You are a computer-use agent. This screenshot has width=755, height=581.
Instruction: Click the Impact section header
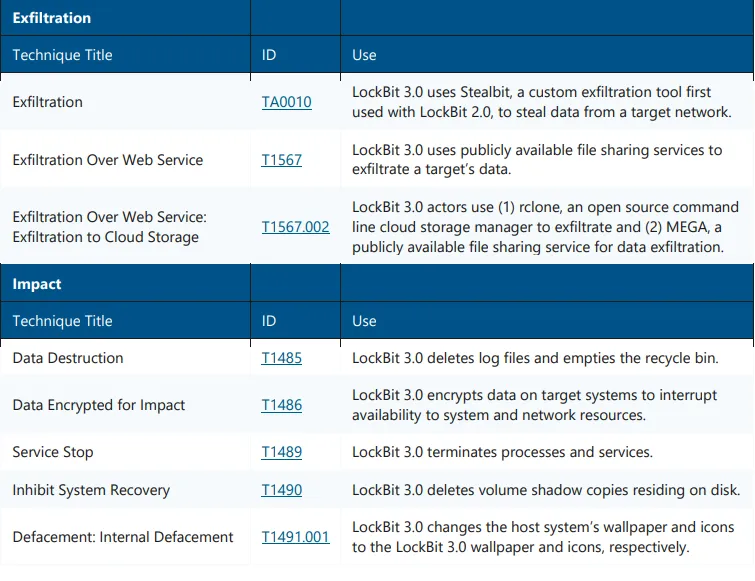[x=37, y=284]
